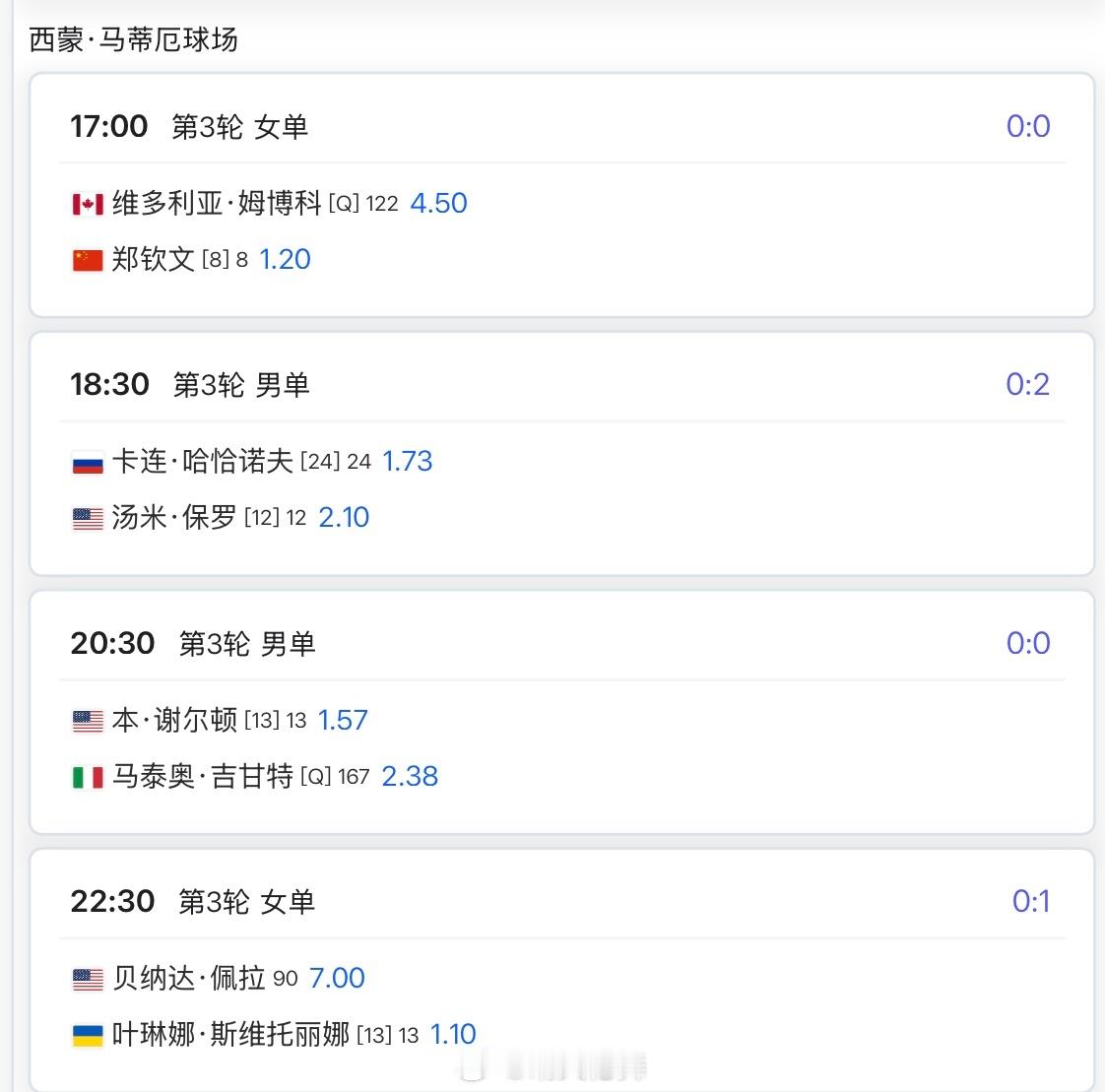
Task: Click the China flag beside 郑钦文
Action: pyautogui.click(x=88, y=260)
